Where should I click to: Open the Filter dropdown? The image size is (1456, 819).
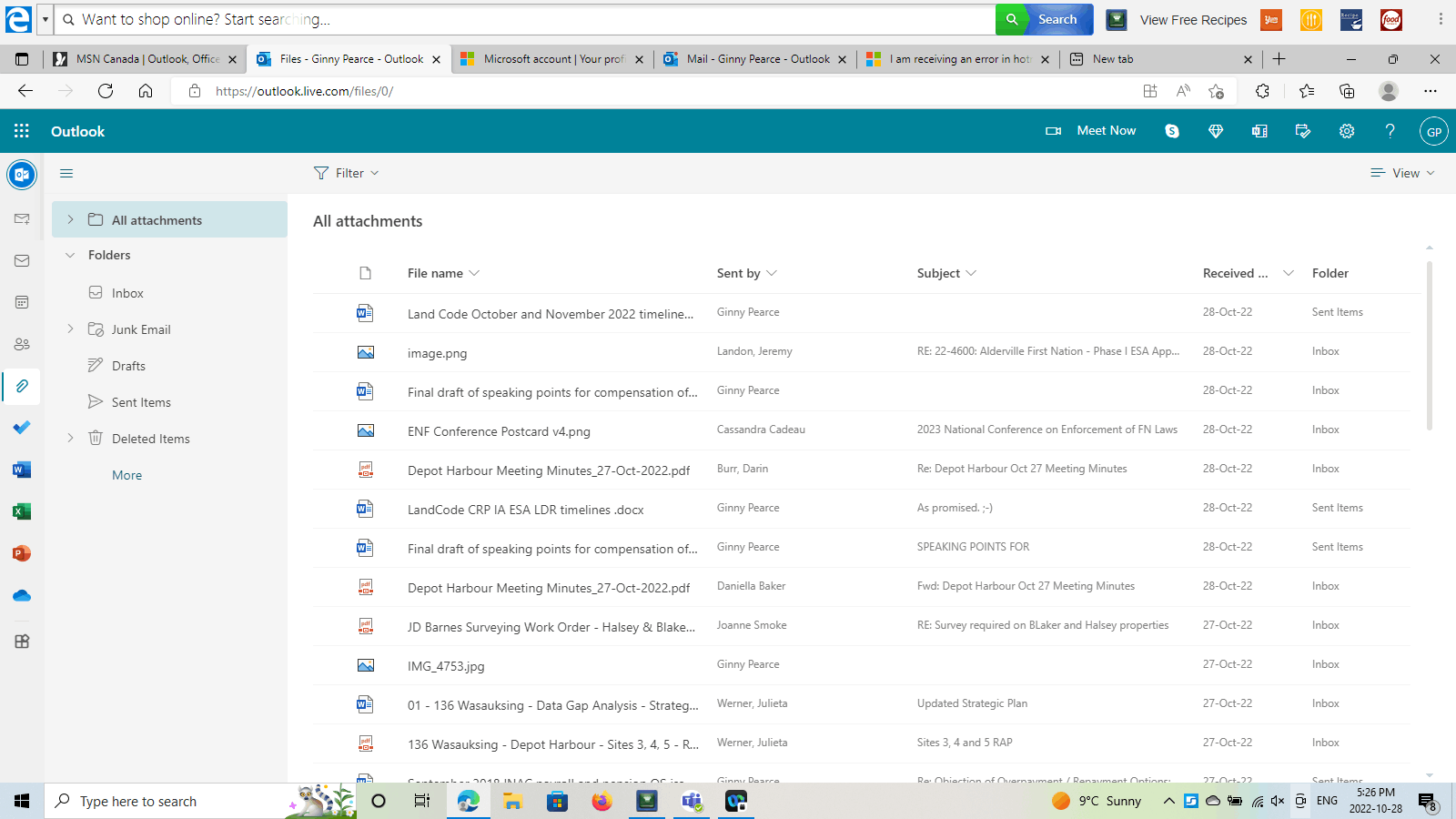point(347,173)
